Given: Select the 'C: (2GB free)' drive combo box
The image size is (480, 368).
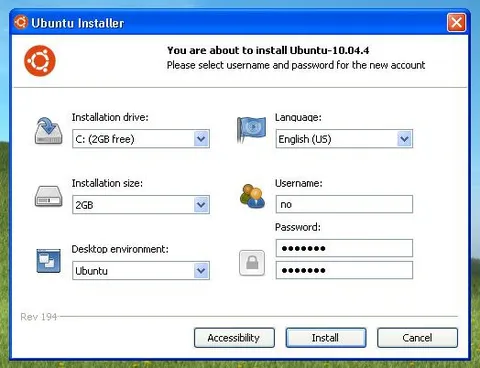Looking at the screenshot, I should 141,139.
